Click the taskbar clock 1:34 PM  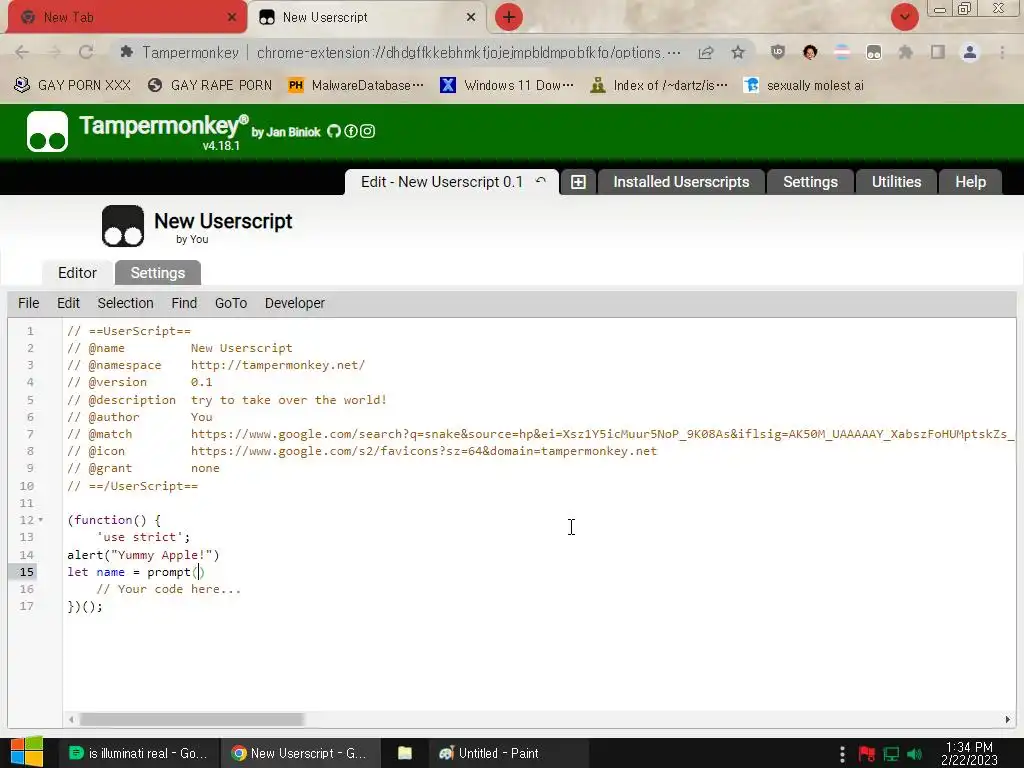tap(969, 753)
